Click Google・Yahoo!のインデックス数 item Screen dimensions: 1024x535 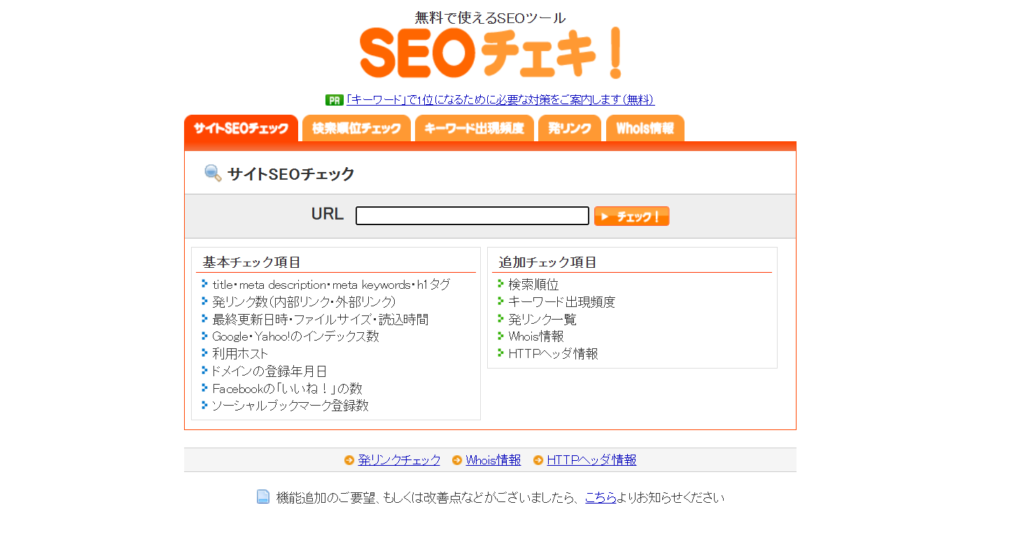pos(295,336)
